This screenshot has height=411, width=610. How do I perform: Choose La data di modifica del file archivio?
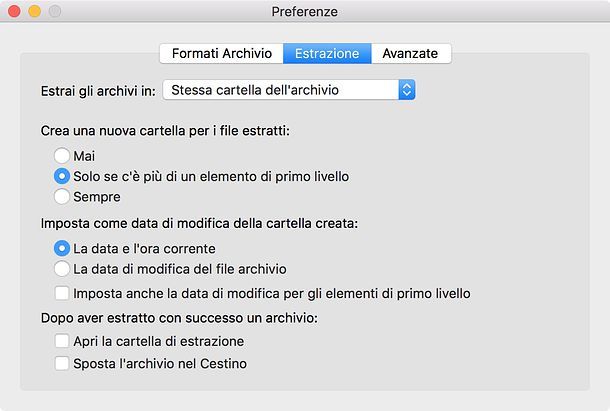[x=62, y=268]
